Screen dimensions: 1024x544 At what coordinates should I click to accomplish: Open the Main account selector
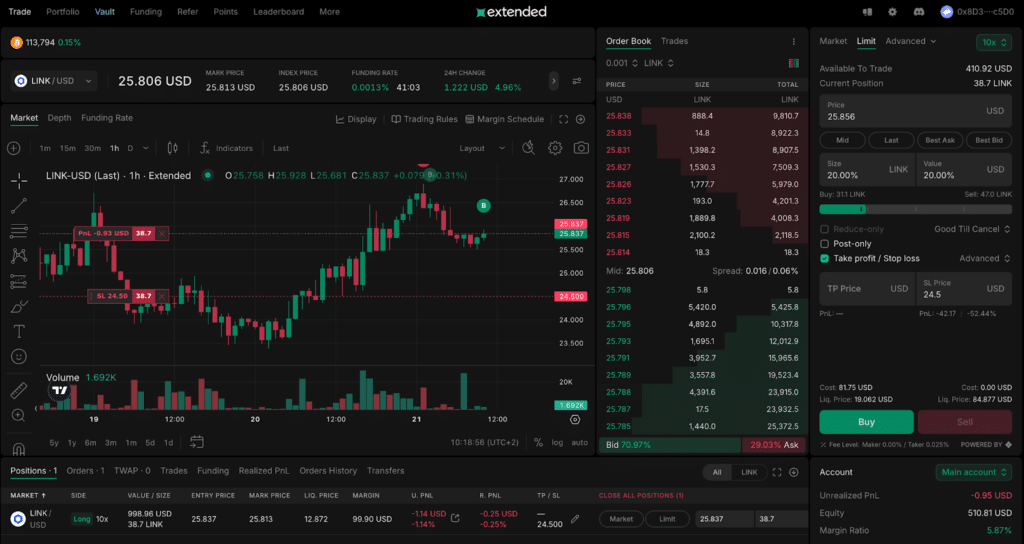tap(974, 472)
